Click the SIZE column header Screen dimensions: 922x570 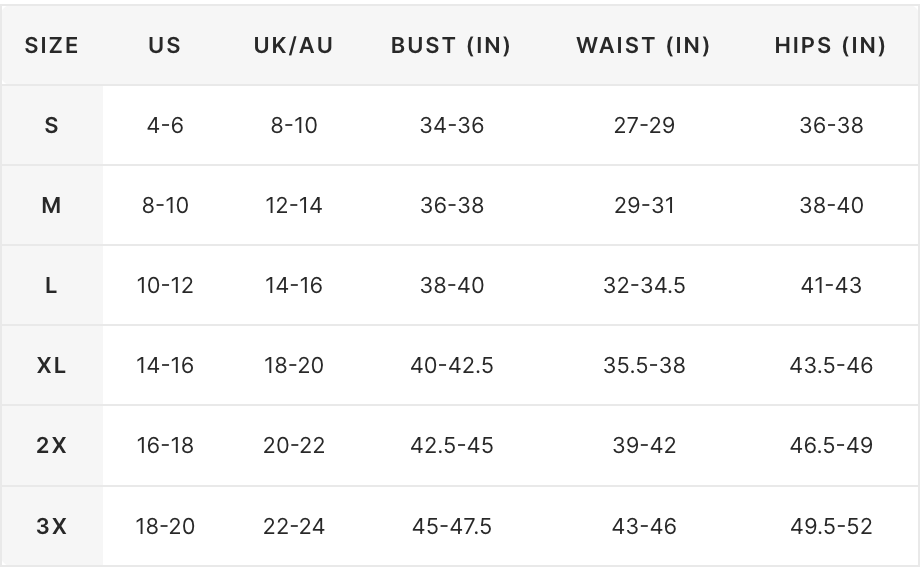tap(51, 46)
